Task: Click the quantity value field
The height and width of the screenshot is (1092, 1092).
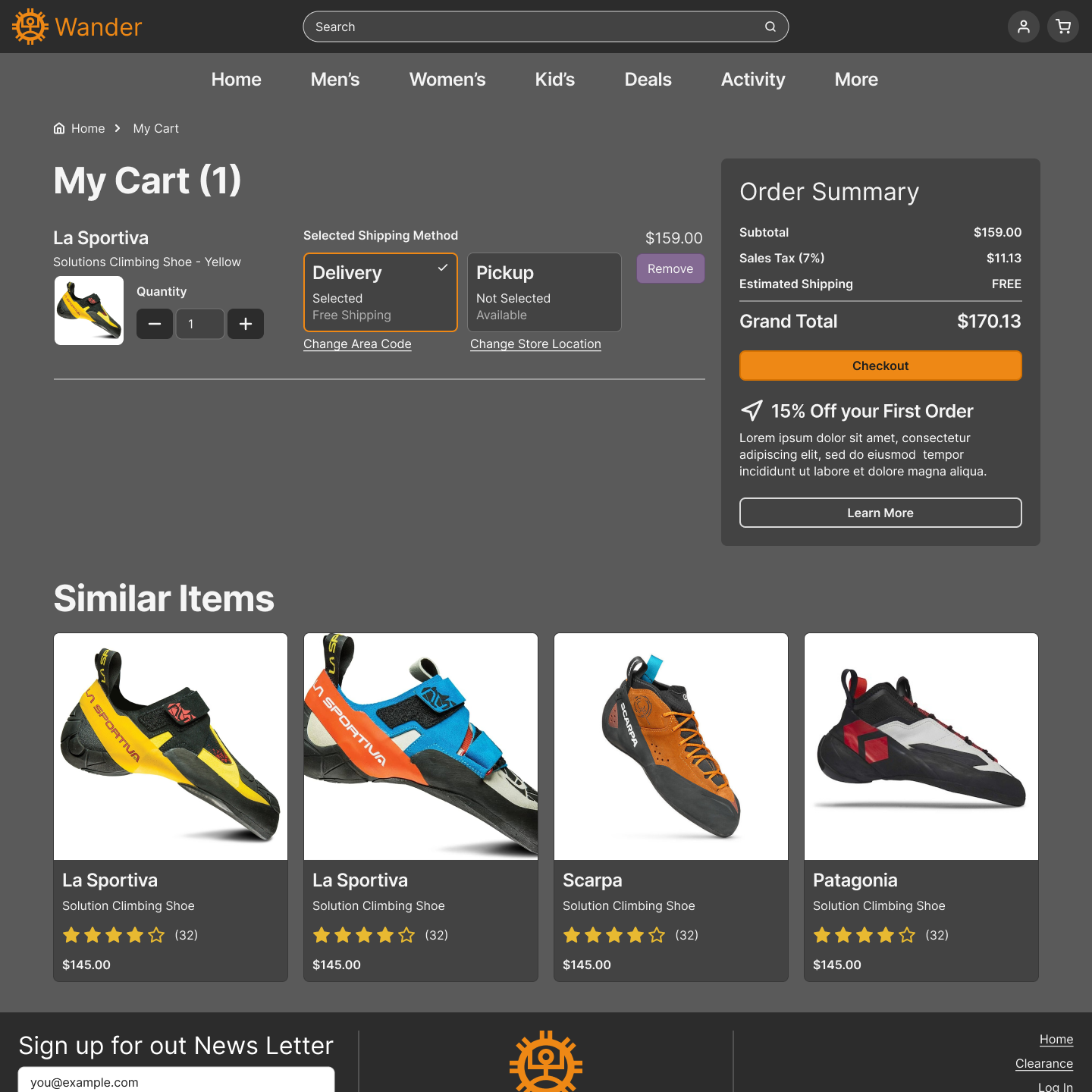Action: [x=200, y=324]
